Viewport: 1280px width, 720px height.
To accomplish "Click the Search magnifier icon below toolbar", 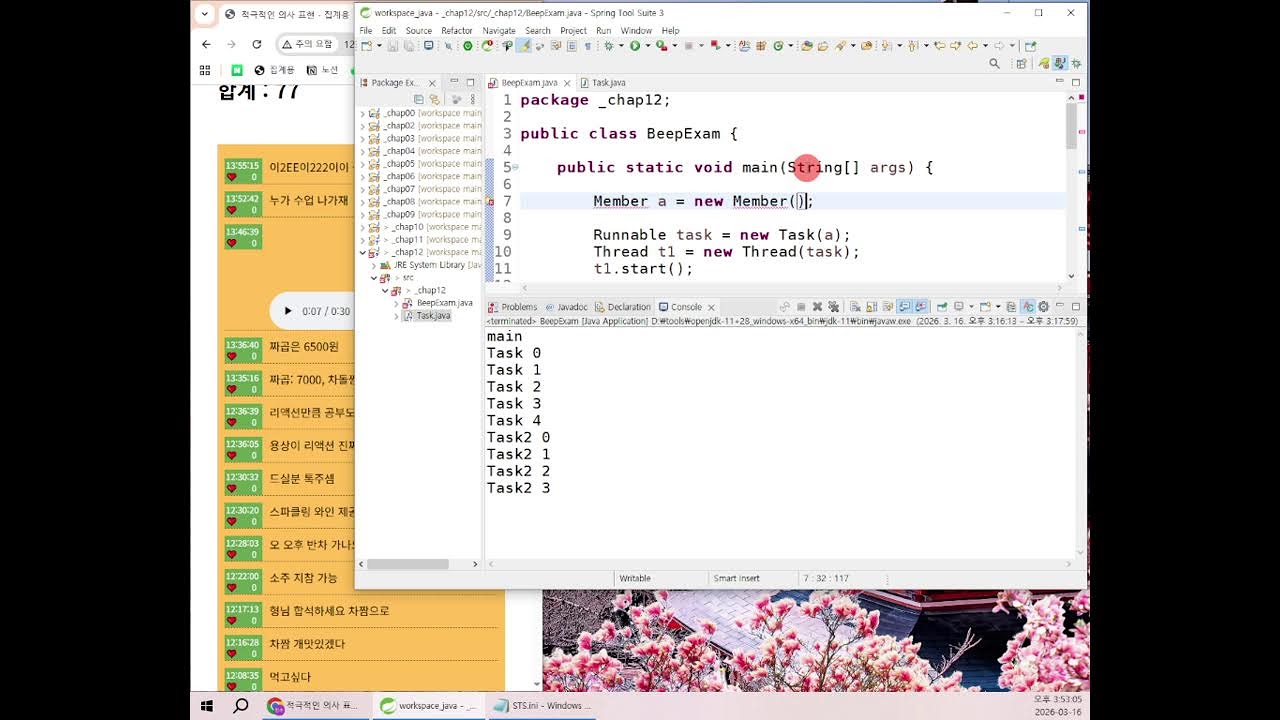I will pos(994,63).
